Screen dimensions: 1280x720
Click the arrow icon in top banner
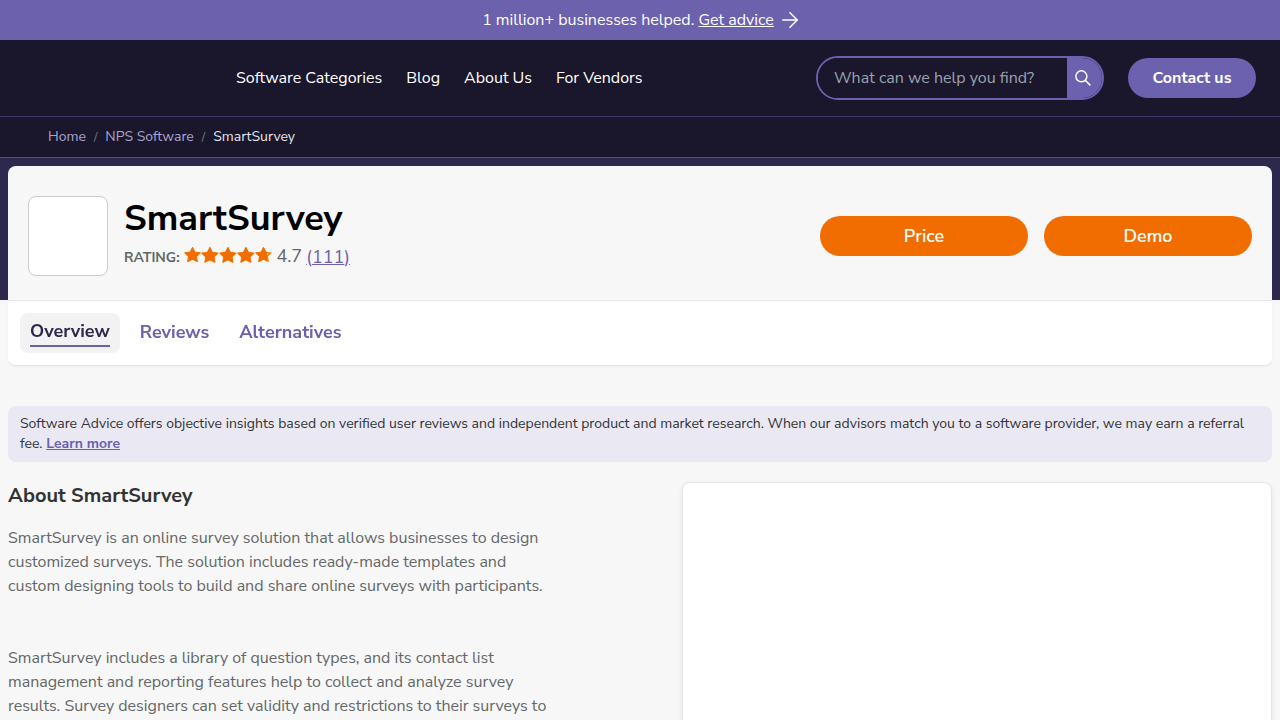click(x=790, y=20)
